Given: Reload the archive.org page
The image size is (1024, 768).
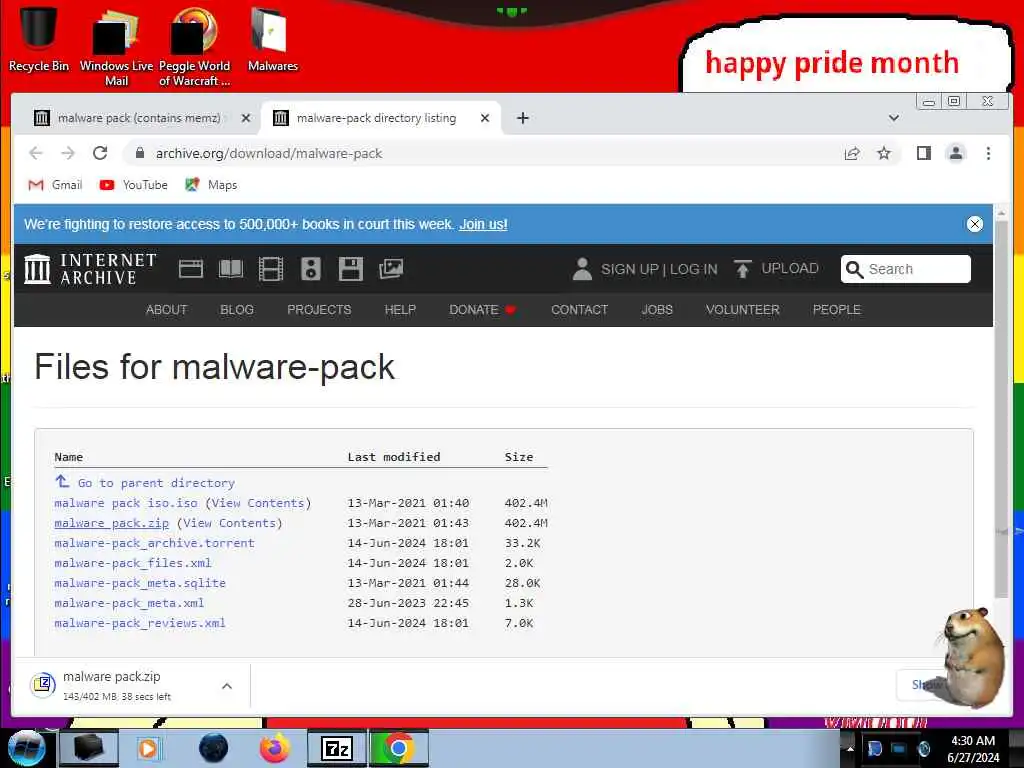Looking at the screenshot, I should 100,153.
